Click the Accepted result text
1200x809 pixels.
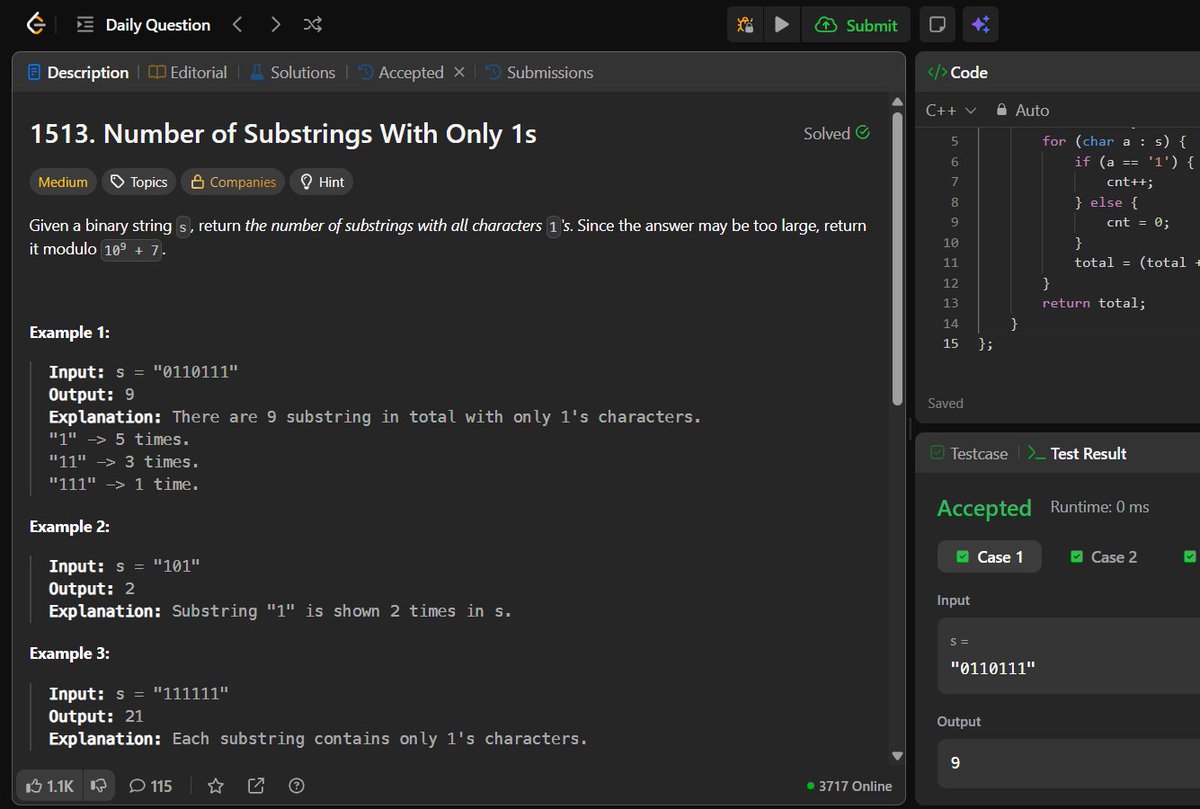click(x=984, y=508)
